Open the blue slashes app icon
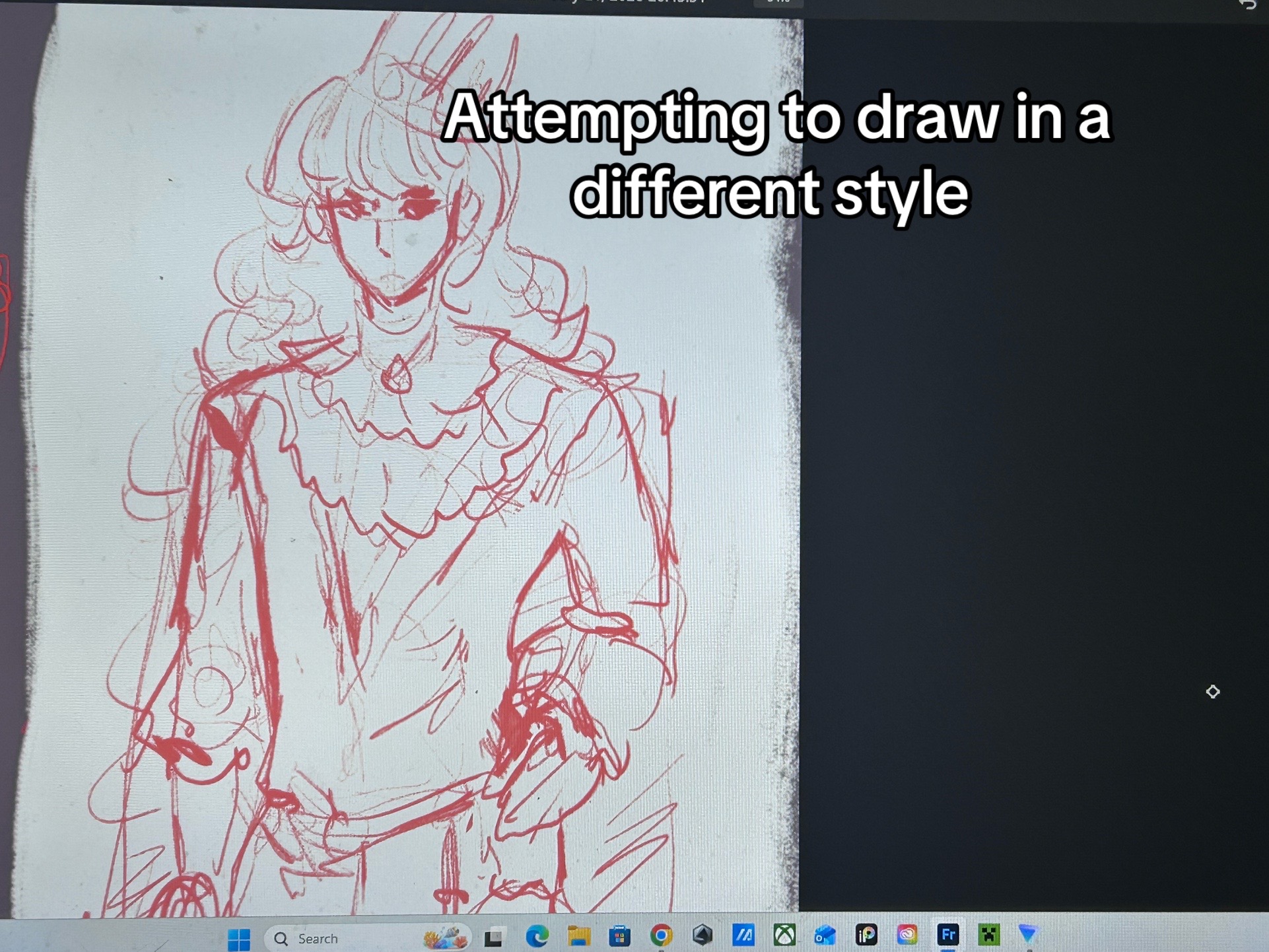This screenshot has width=1269, height=952. click(x=743, y=934)
